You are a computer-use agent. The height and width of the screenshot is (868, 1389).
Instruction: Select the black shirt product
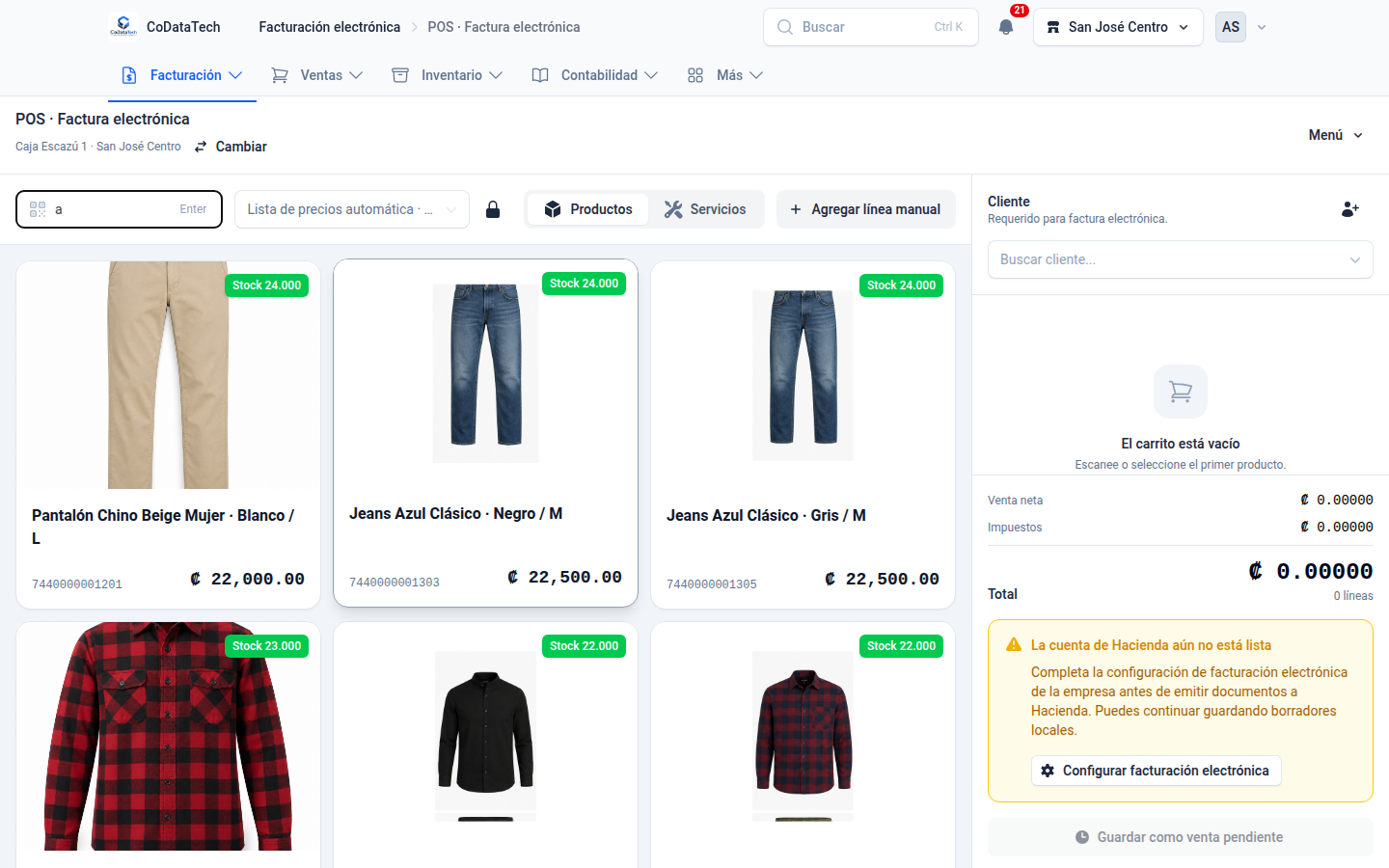(x=485, y=745)
